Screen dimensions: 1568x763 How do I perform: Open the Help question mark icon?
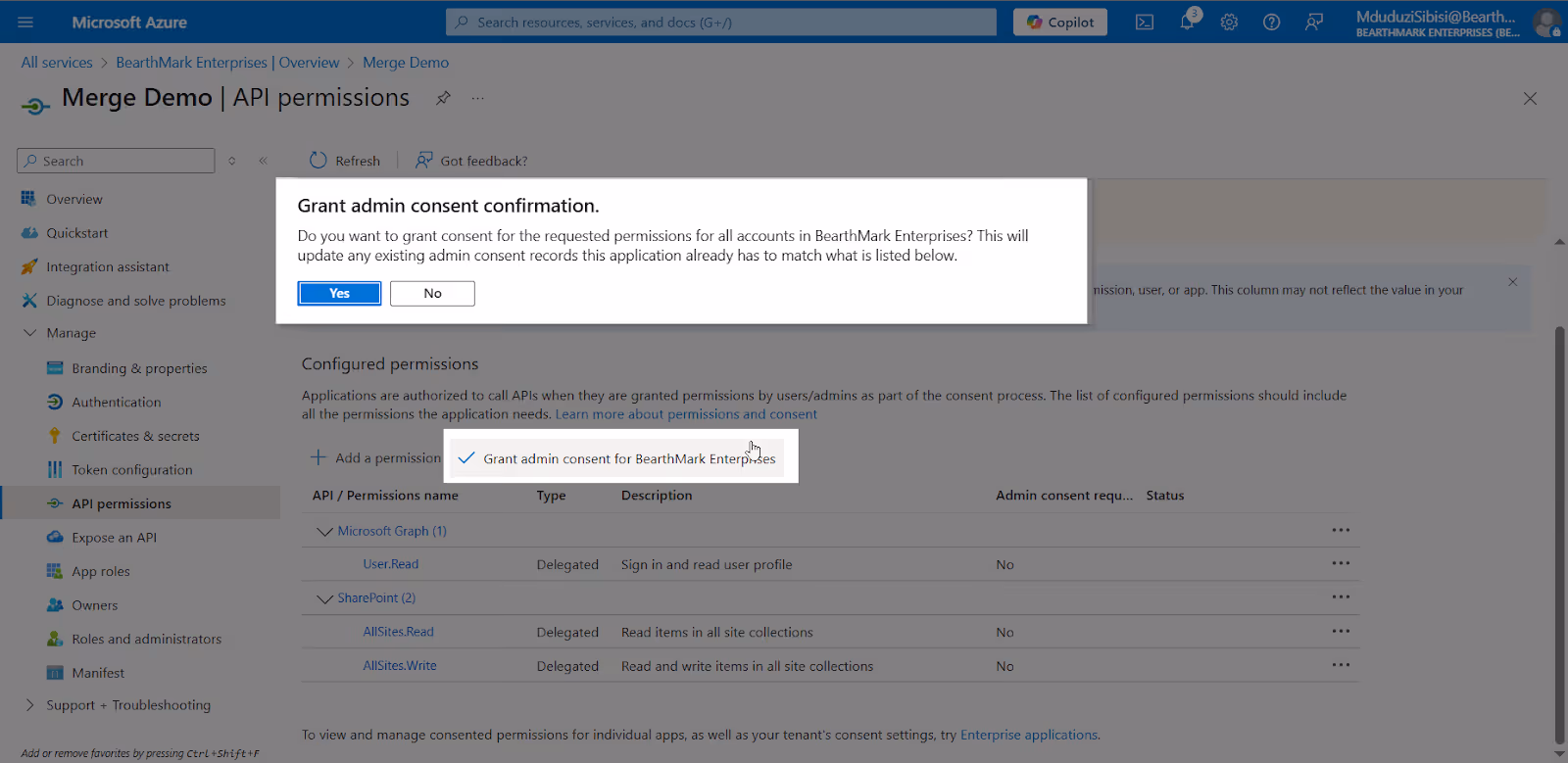pos(1271,22)
